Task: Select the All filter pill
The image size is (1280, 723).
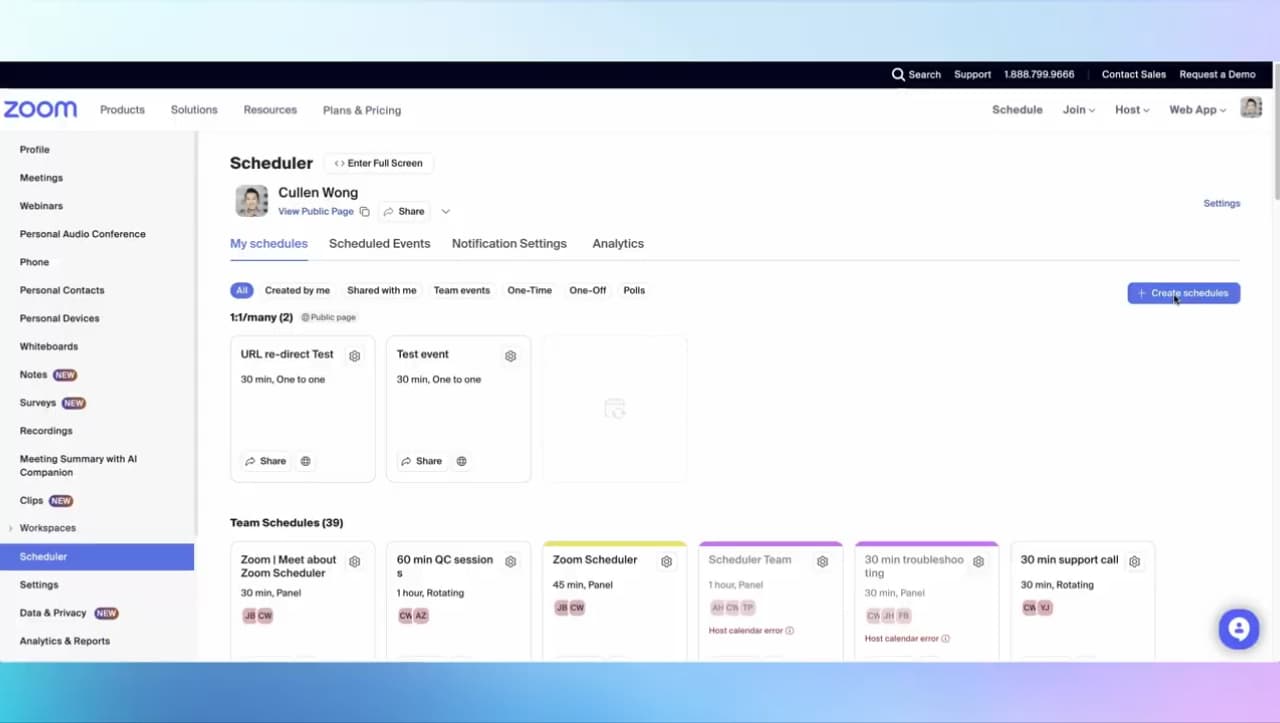Action: (241, 290)
